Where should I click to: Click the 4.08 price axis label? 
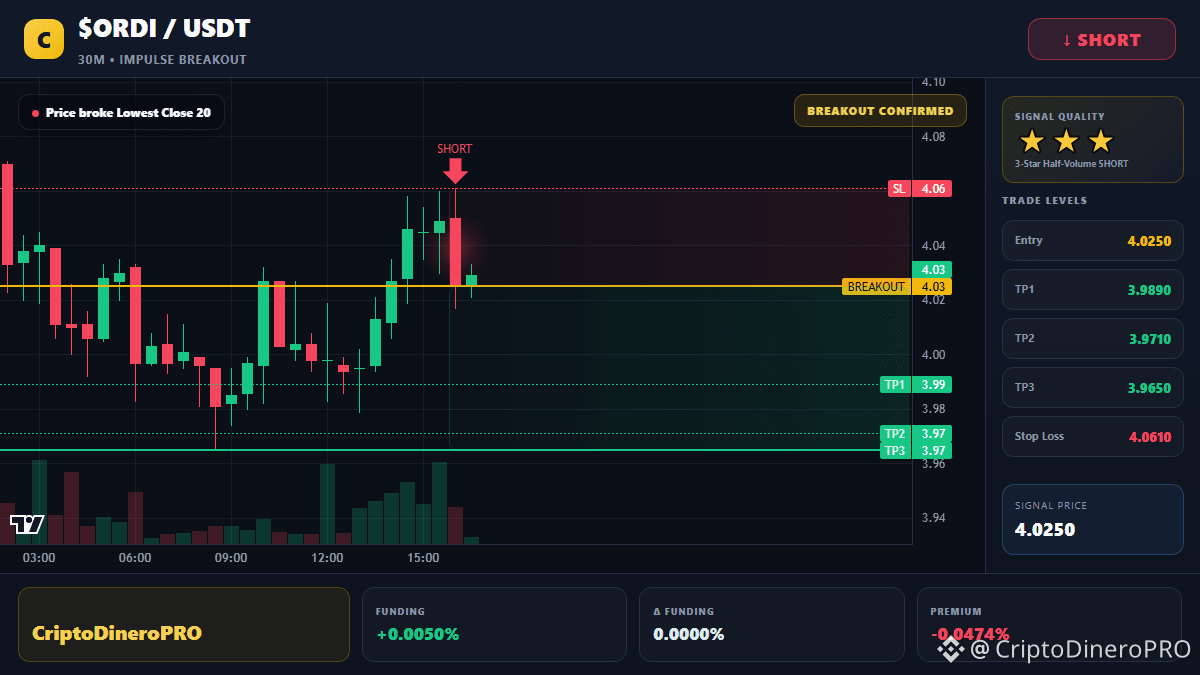pyautogui.click(x=933, y=137)
